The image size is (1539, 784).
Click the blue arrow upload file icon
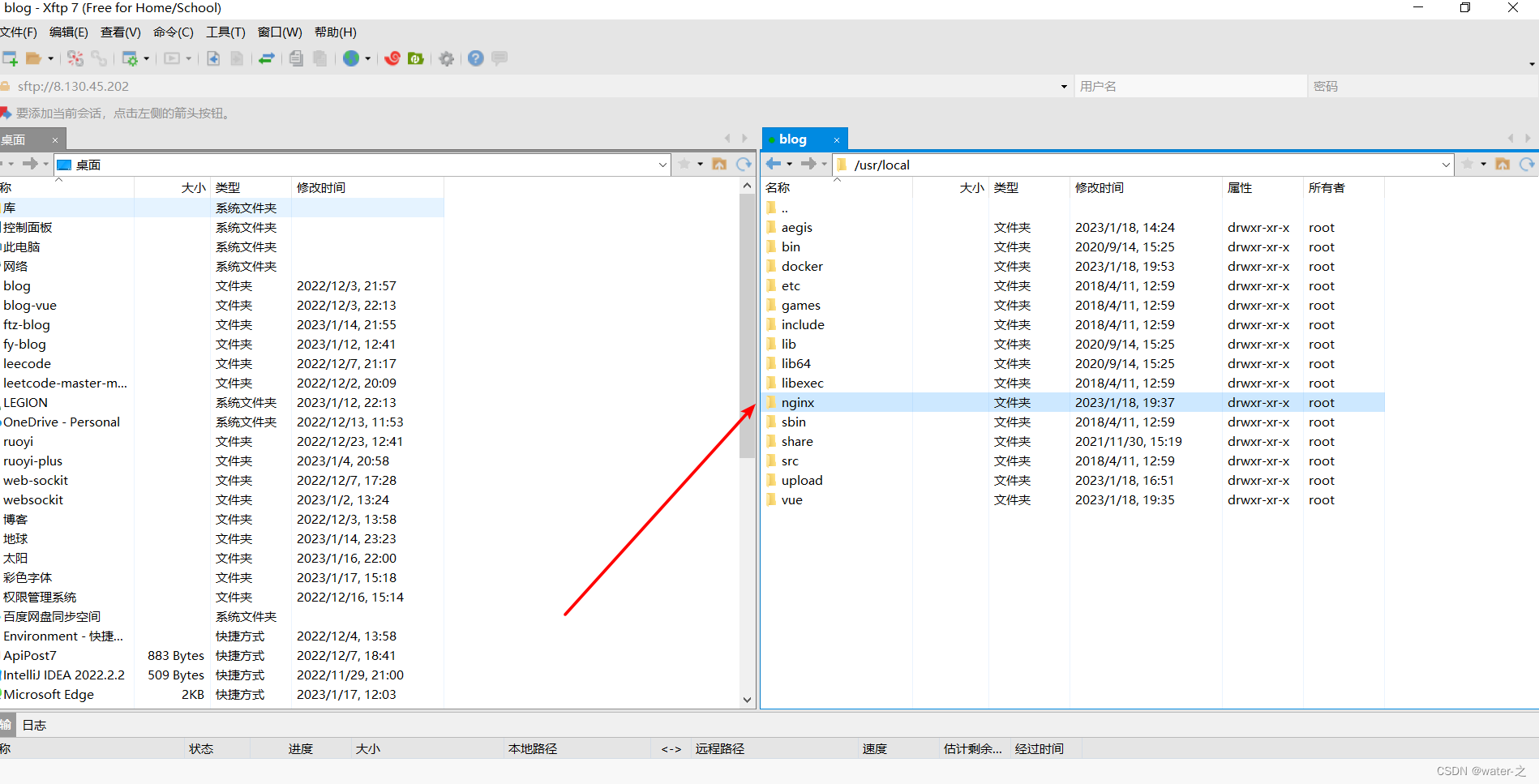(213, 58)
